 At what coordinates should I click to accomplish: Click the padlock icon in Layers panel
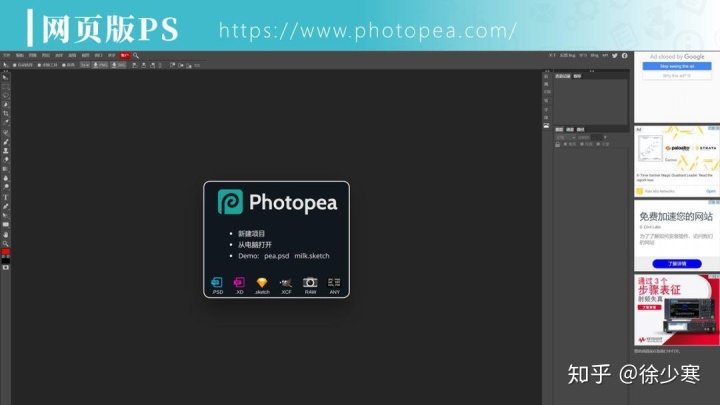pyautogui.click(x=557, y=144)
